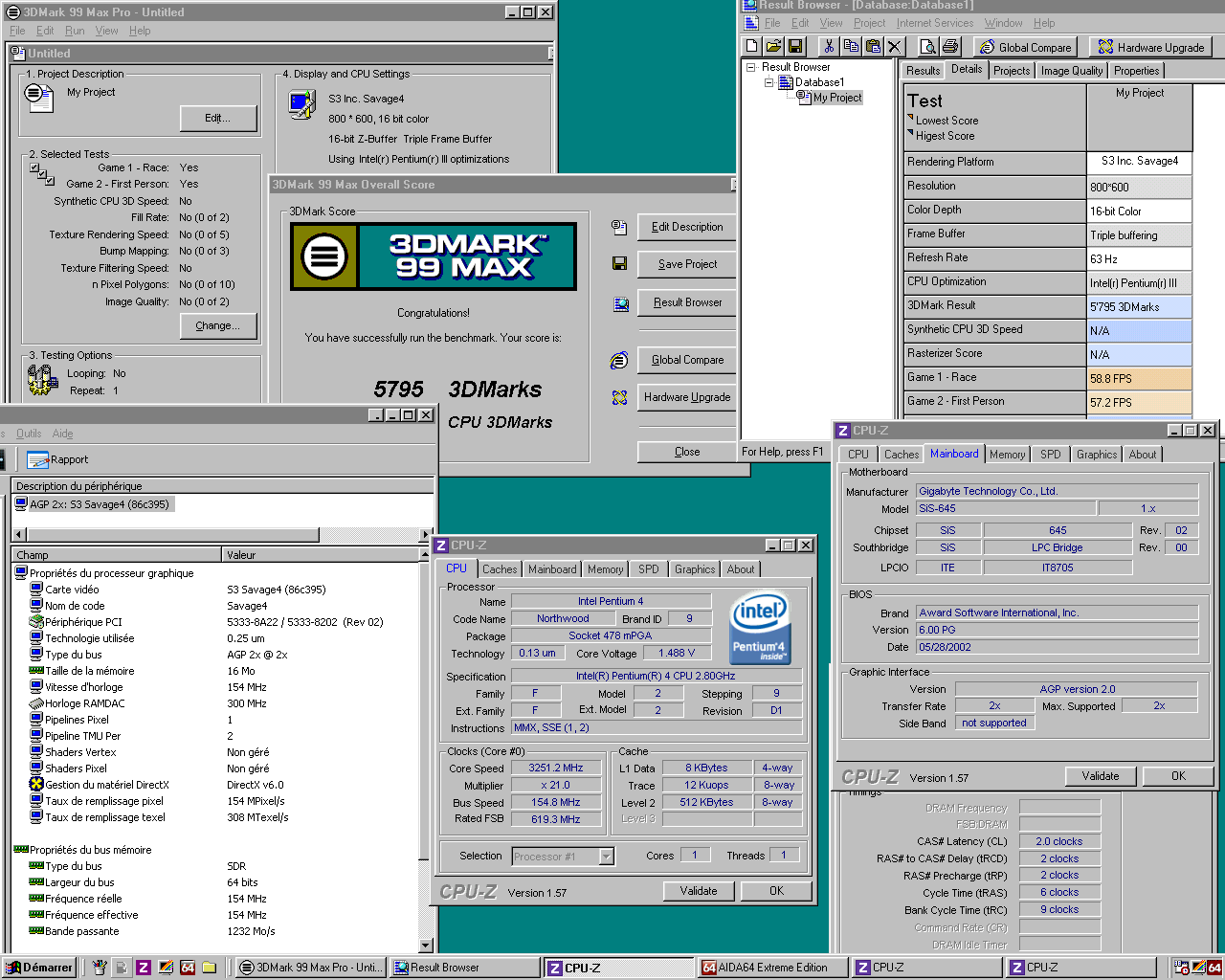Open the Memory tab in CPU-Z mainboard window

pos(1007,455)
